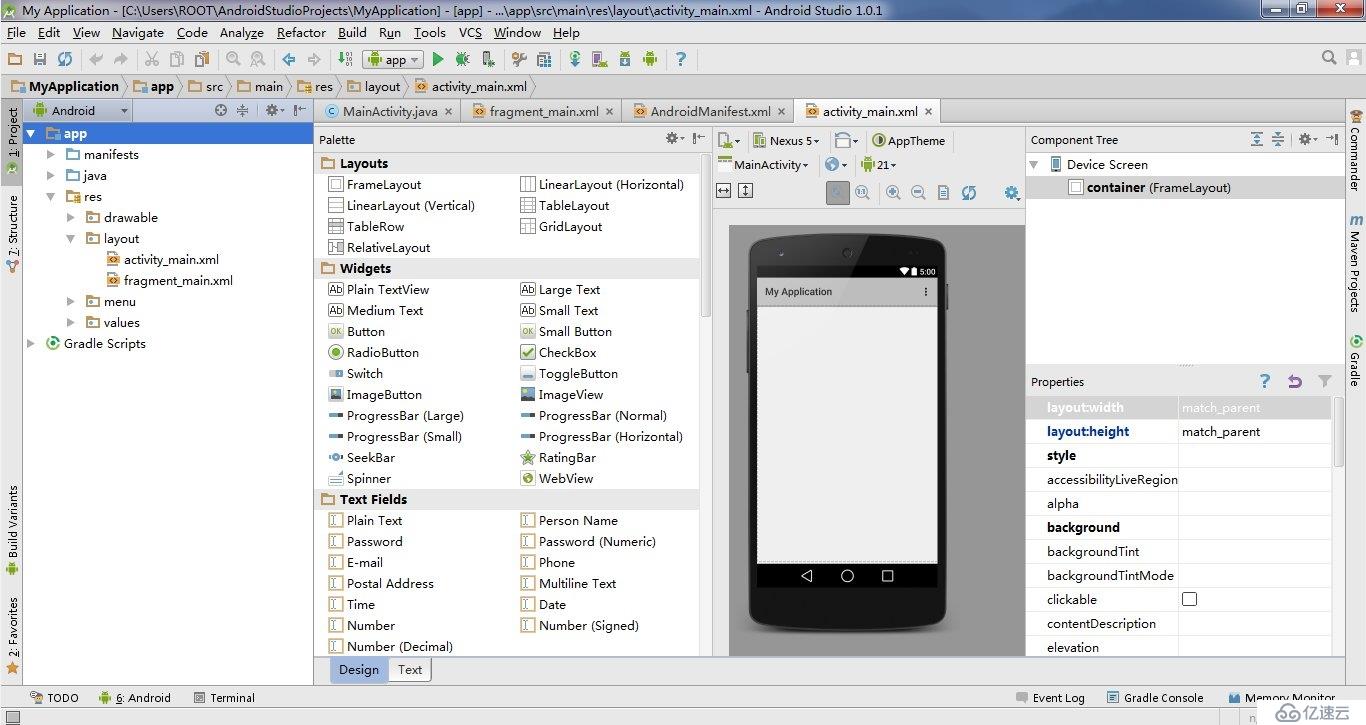1366x725 pixels.
Task: Start debugging with the bug icon
Action: click(463, 60)
